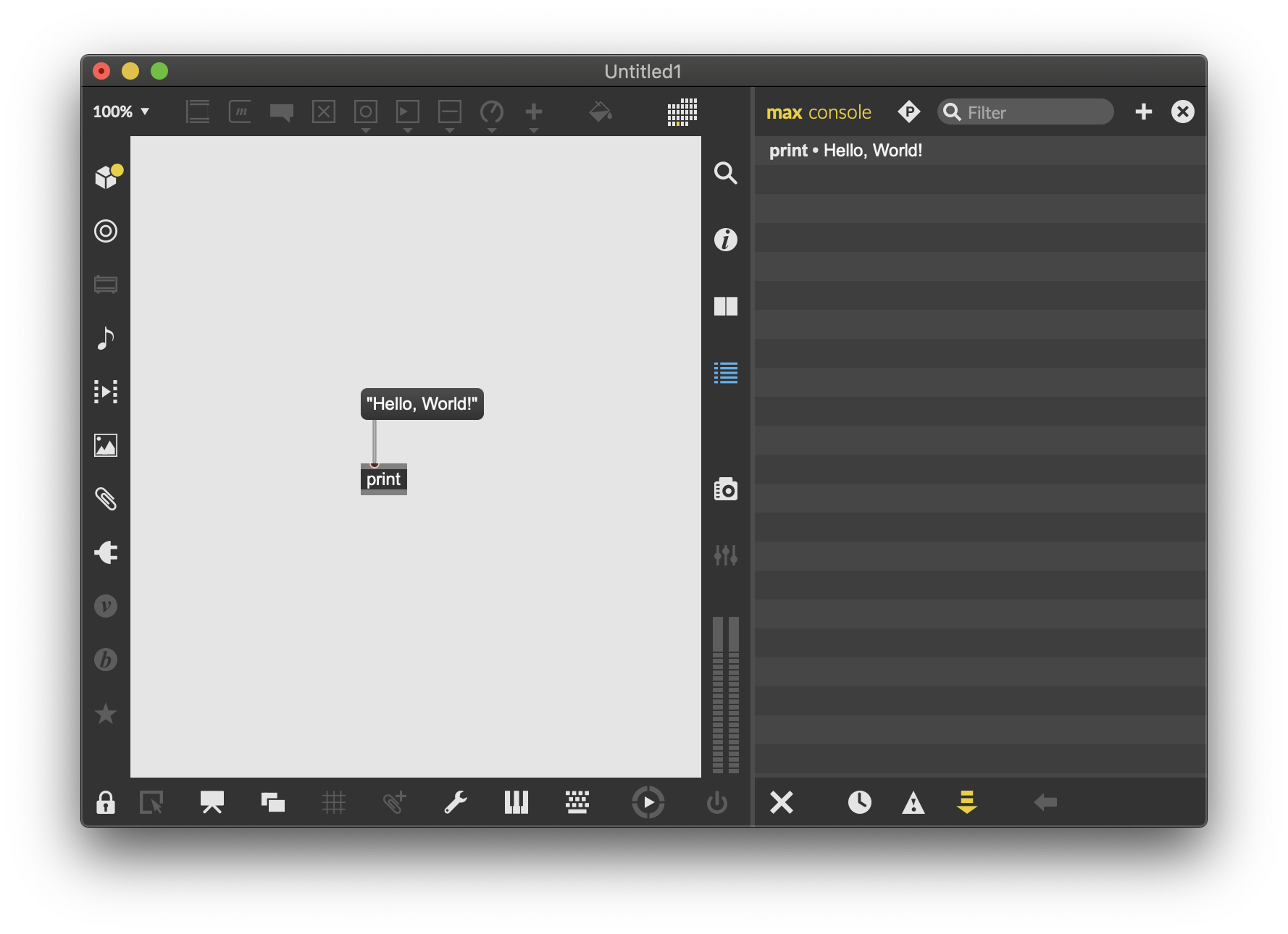Screen dimensions: 1288x934
Task: Open the favorites star collection
Action: pyautogui.click(x=106, y=713)
